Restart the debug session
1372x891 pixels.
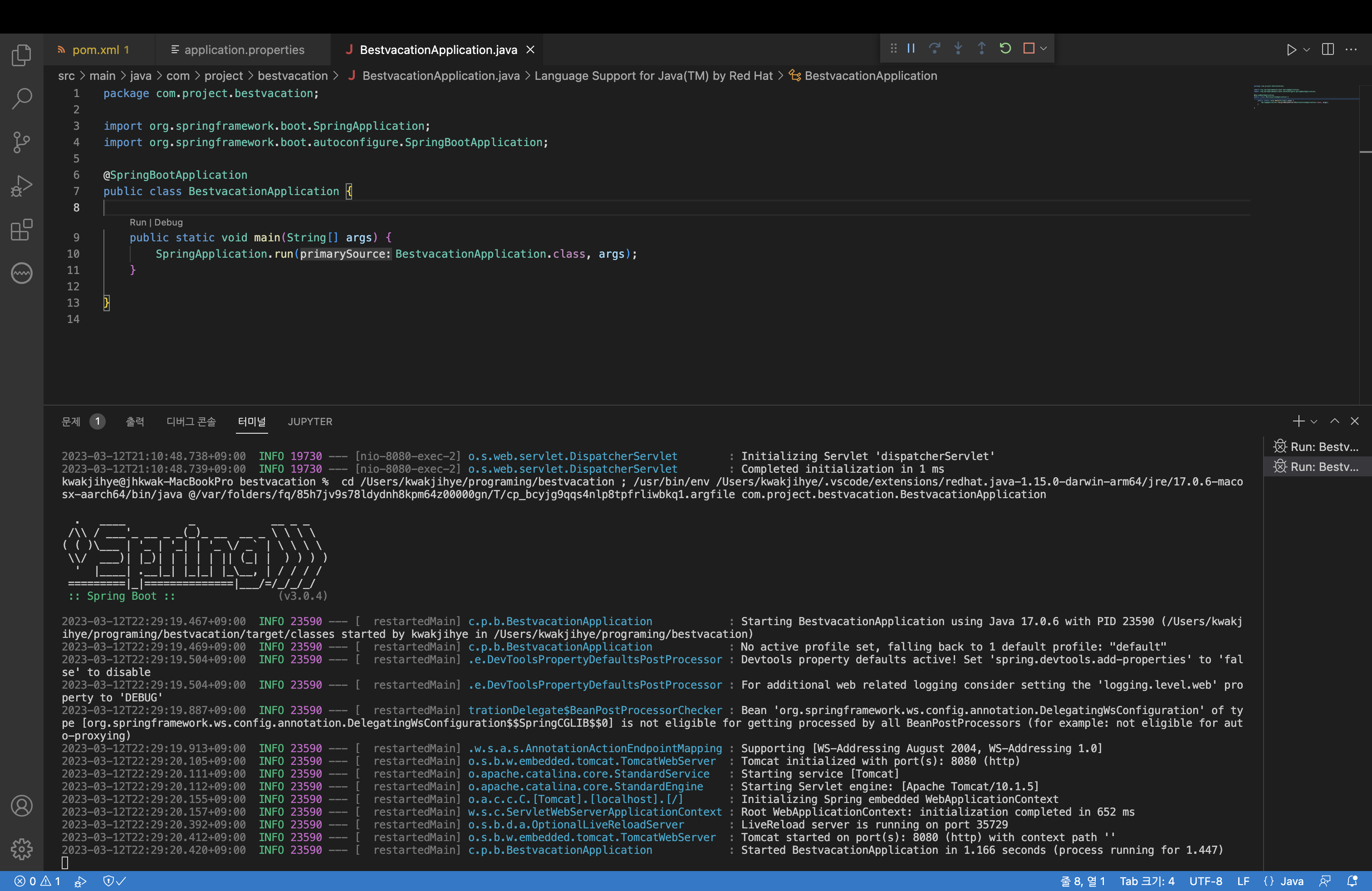click(x=1005, y=49)
